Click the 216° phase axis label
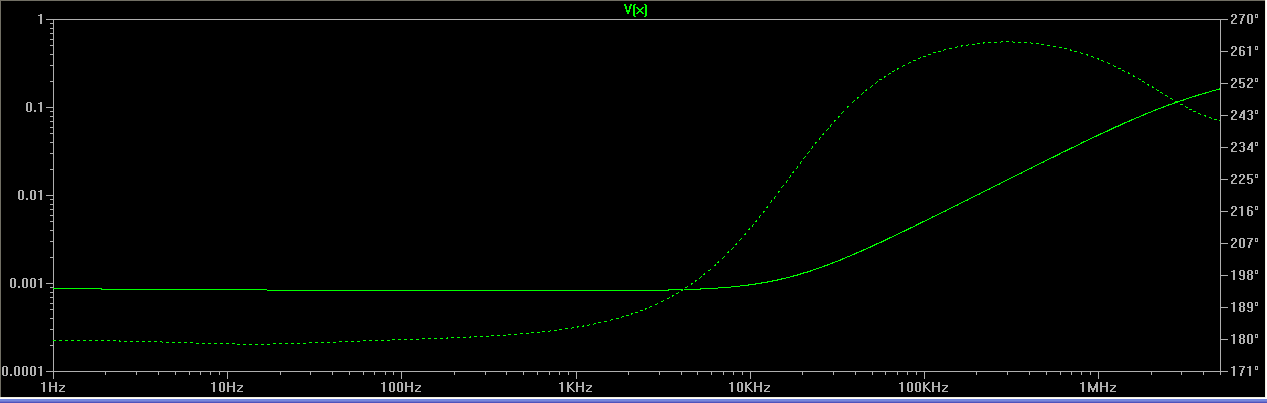Image resolution: width=1267 pixels, height=403 pixels. click(1243, 211)
